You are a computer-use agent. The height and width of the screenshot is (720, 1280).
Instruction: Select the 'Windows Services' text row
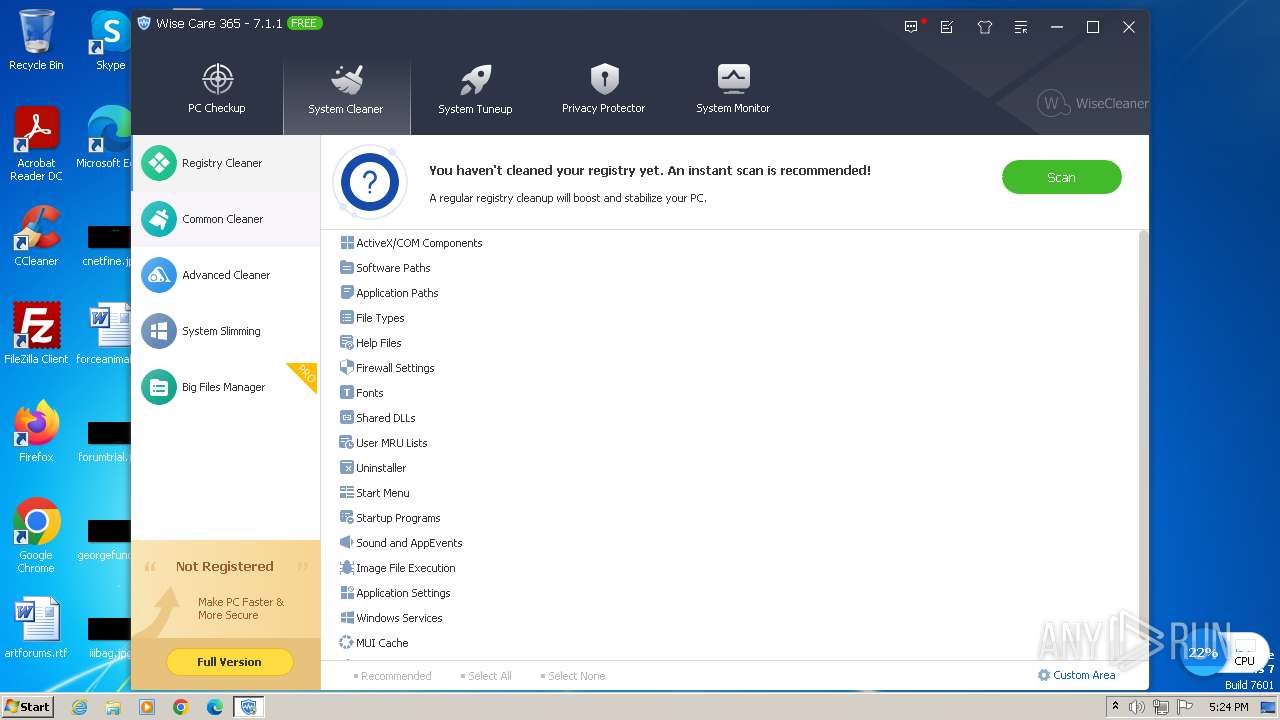pos(399,618)
